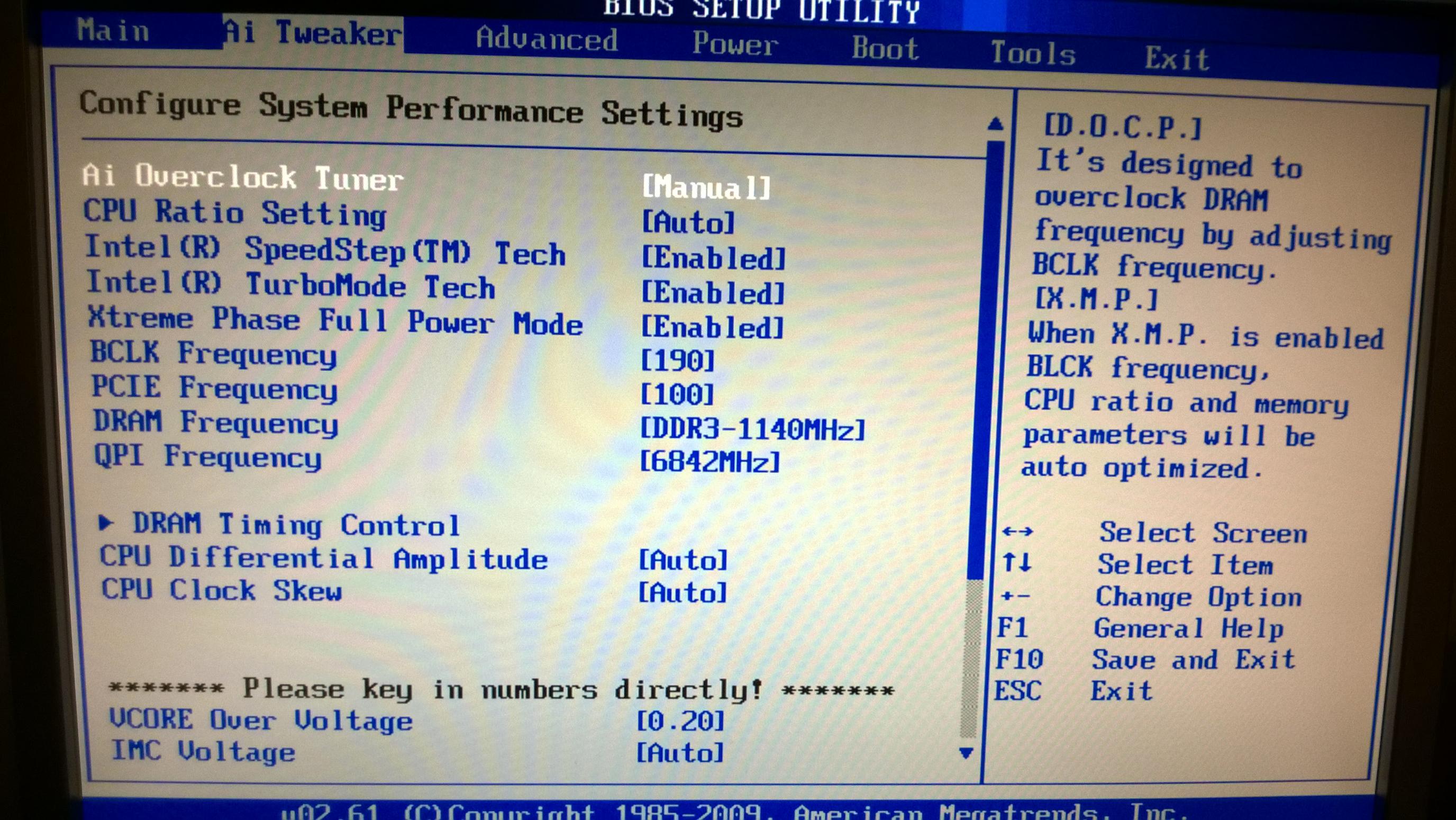Toggle Xtreme Phase Full Power Mode value

click(712, 328)
